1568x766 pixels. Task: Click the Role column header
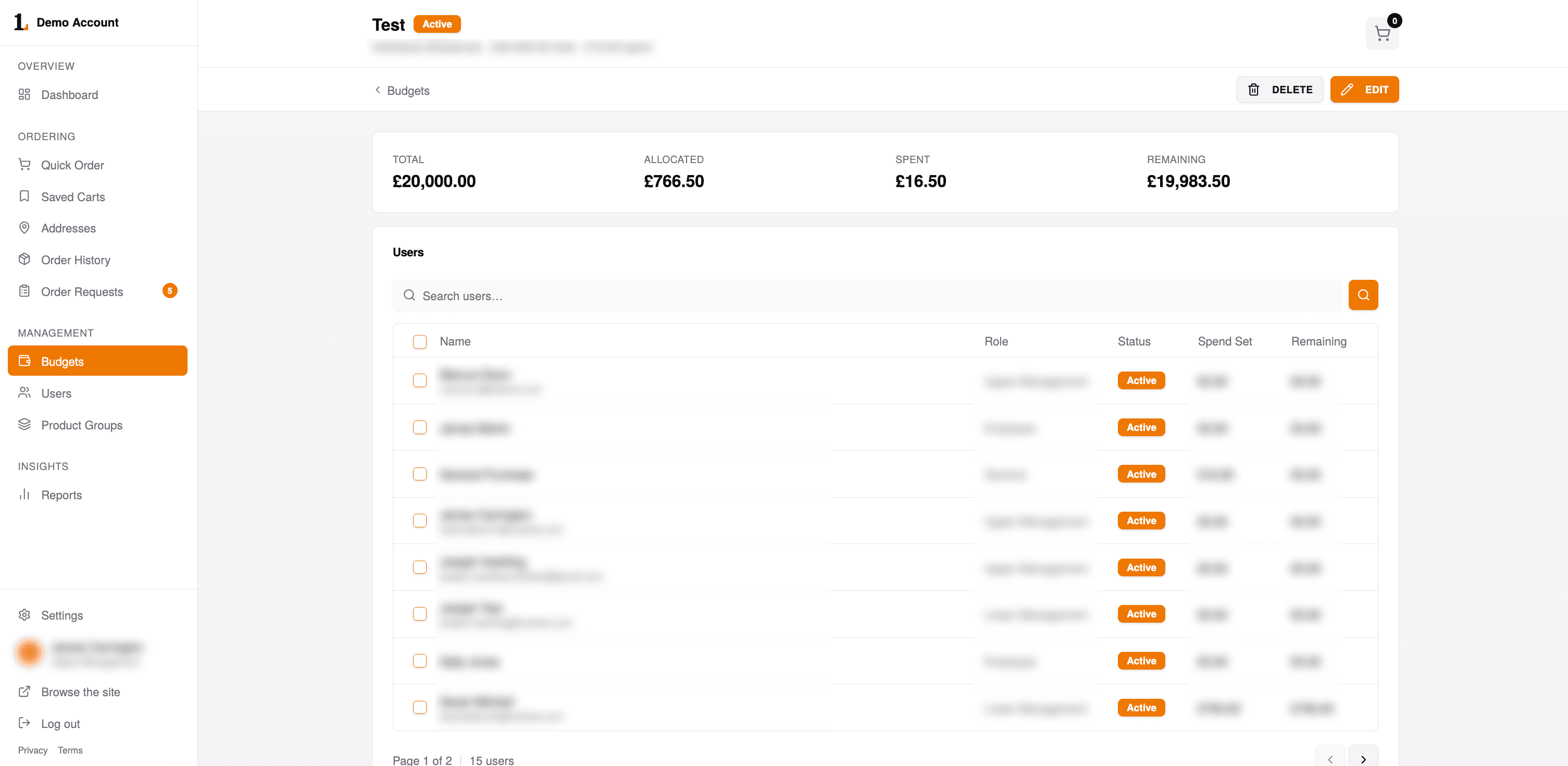pyautogui.click(x=996, y=342)
